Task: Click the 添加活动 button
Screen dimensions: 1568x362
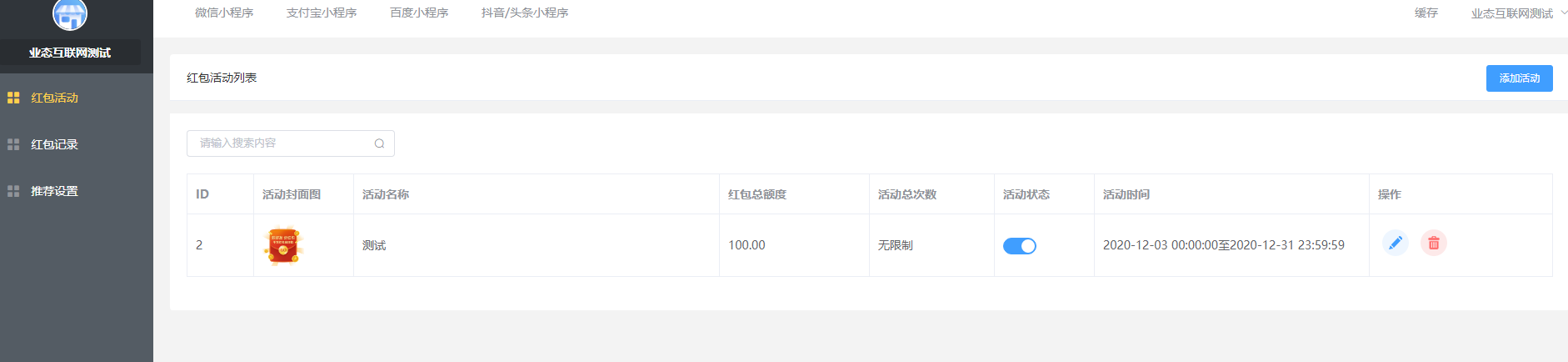Action: click(x=1519, y=78)
